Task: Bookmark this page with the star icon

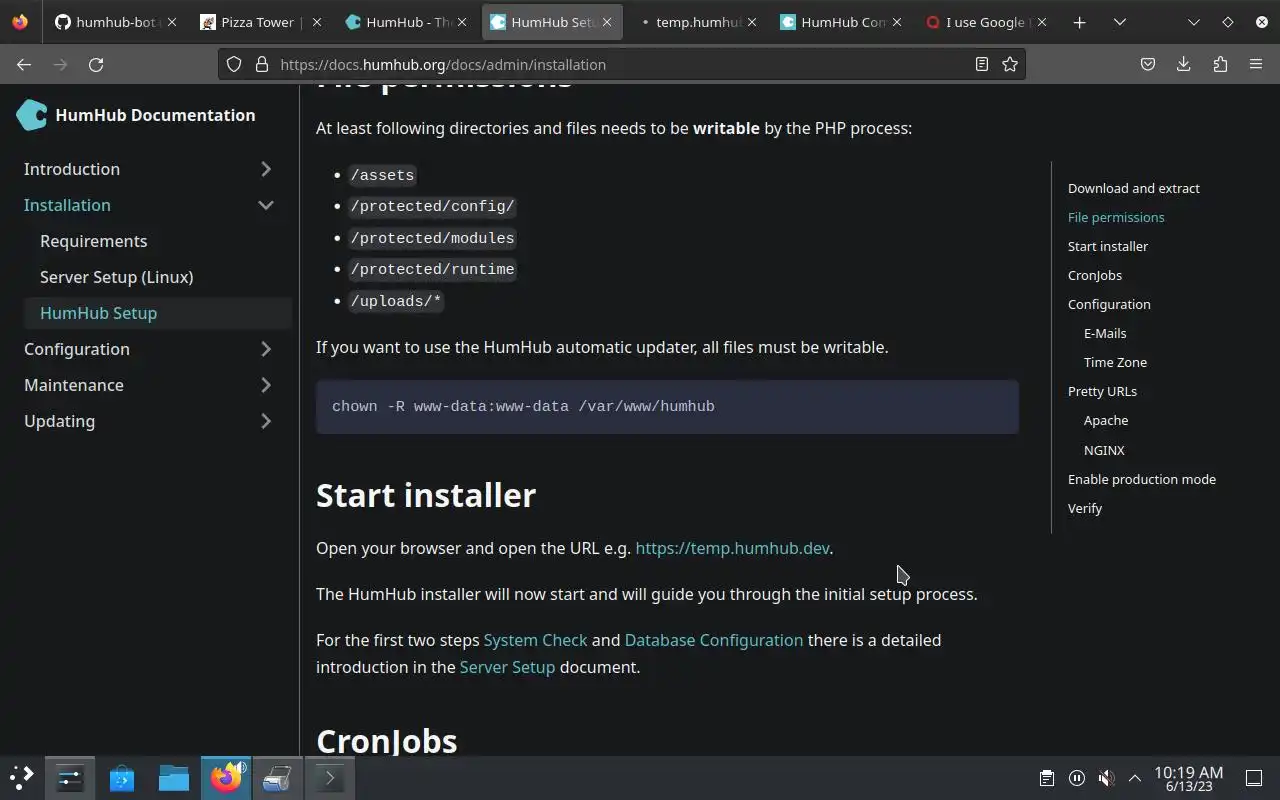Action: click(x=1010, y=64)
